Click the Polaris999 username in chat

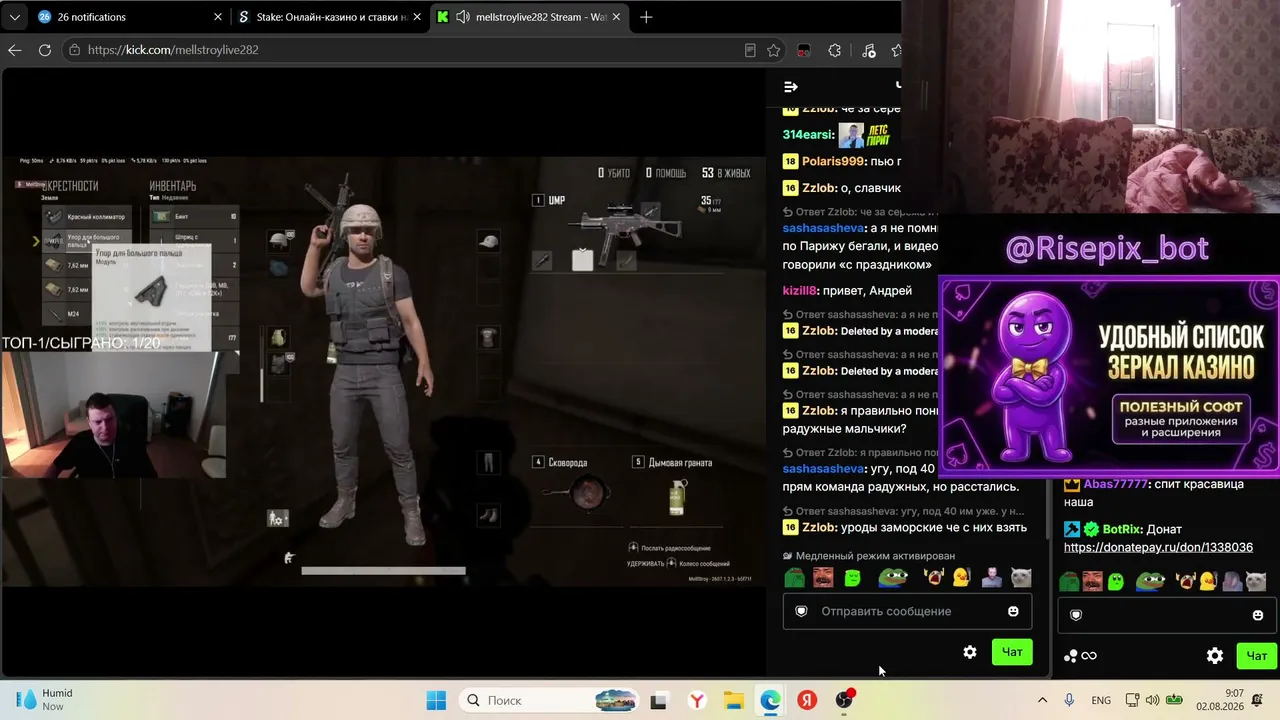click(x=833, y=161)
